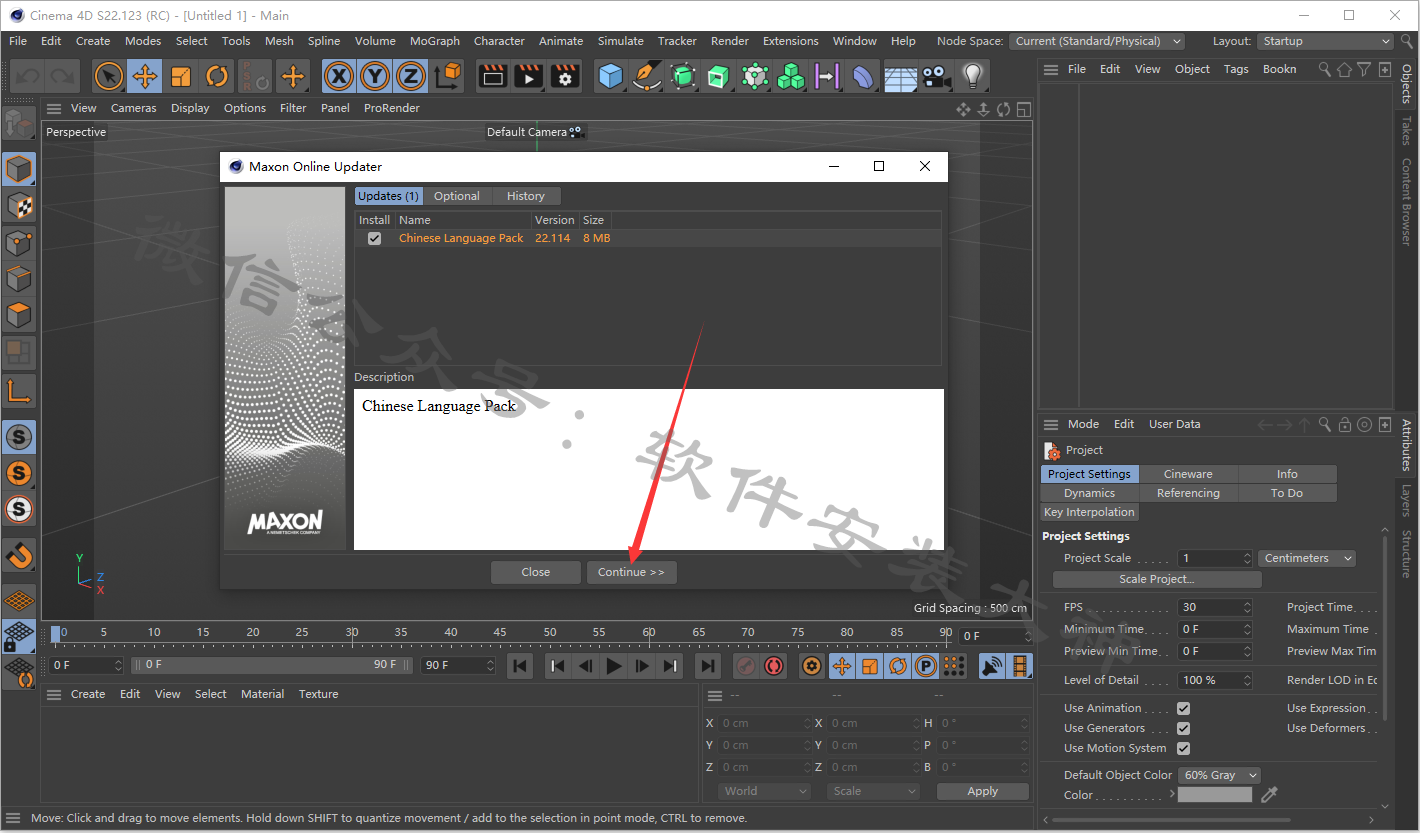Open the Layout Startup dropdown

click(1324, 41)
